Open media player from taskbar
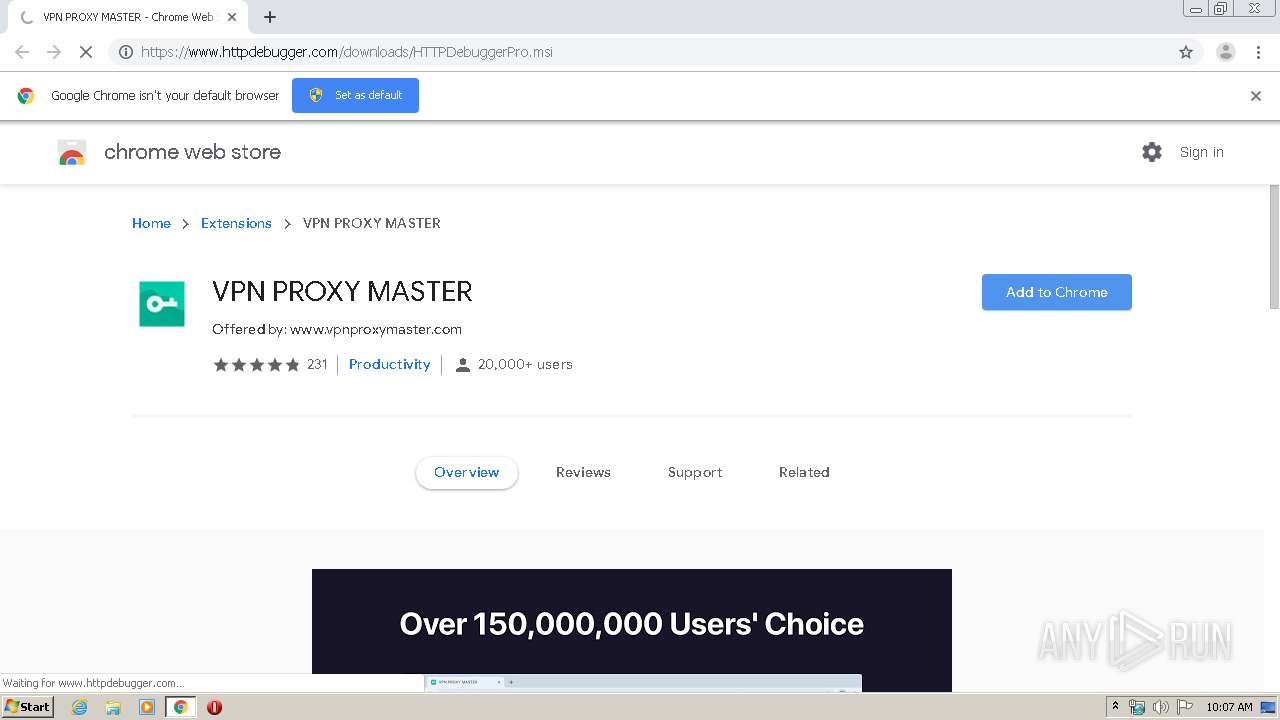 (x=147, y=707)
